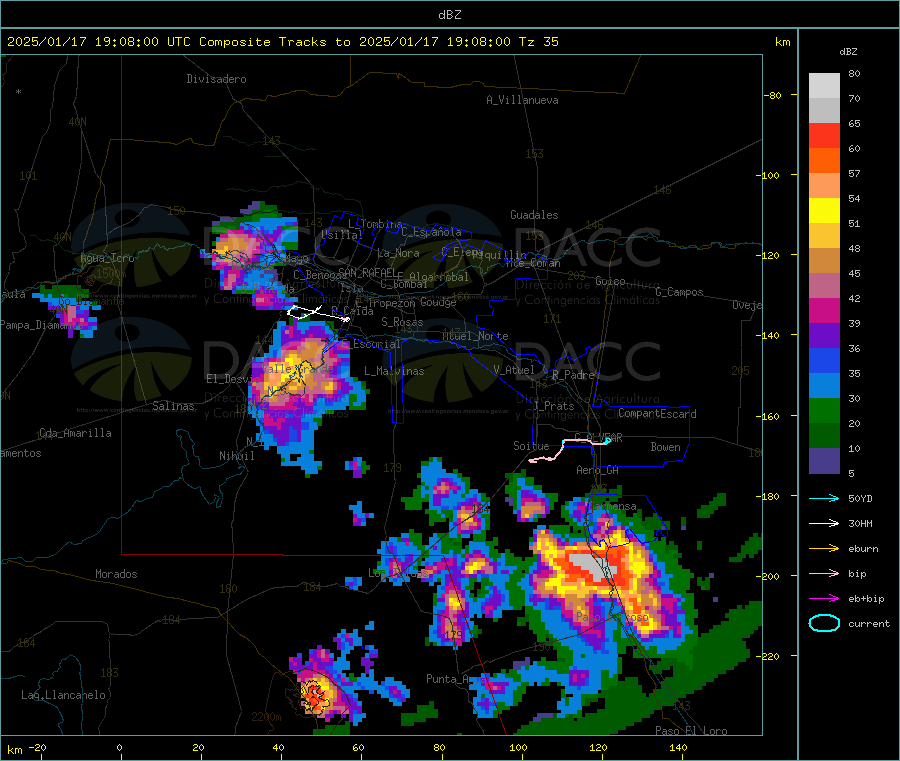Click the Guadales map label

point(534,215)
